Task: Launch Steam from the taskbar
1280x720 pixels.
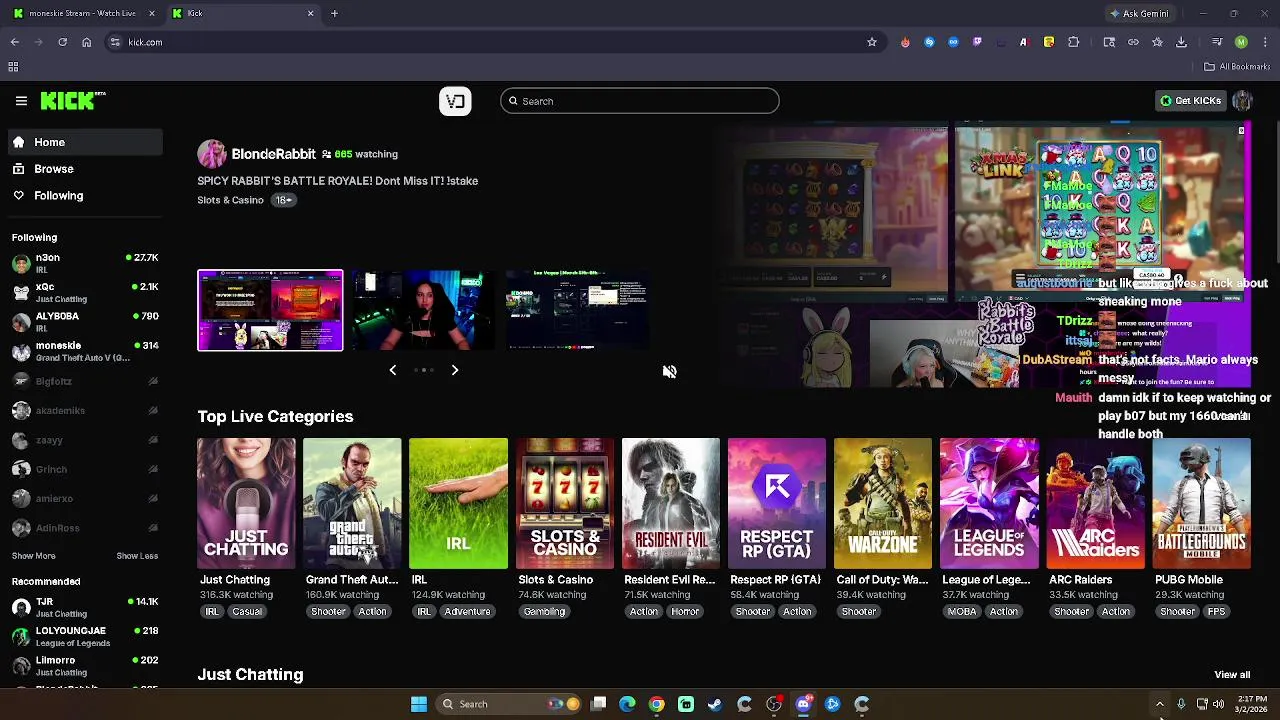Action: click(x=715, y=704)
